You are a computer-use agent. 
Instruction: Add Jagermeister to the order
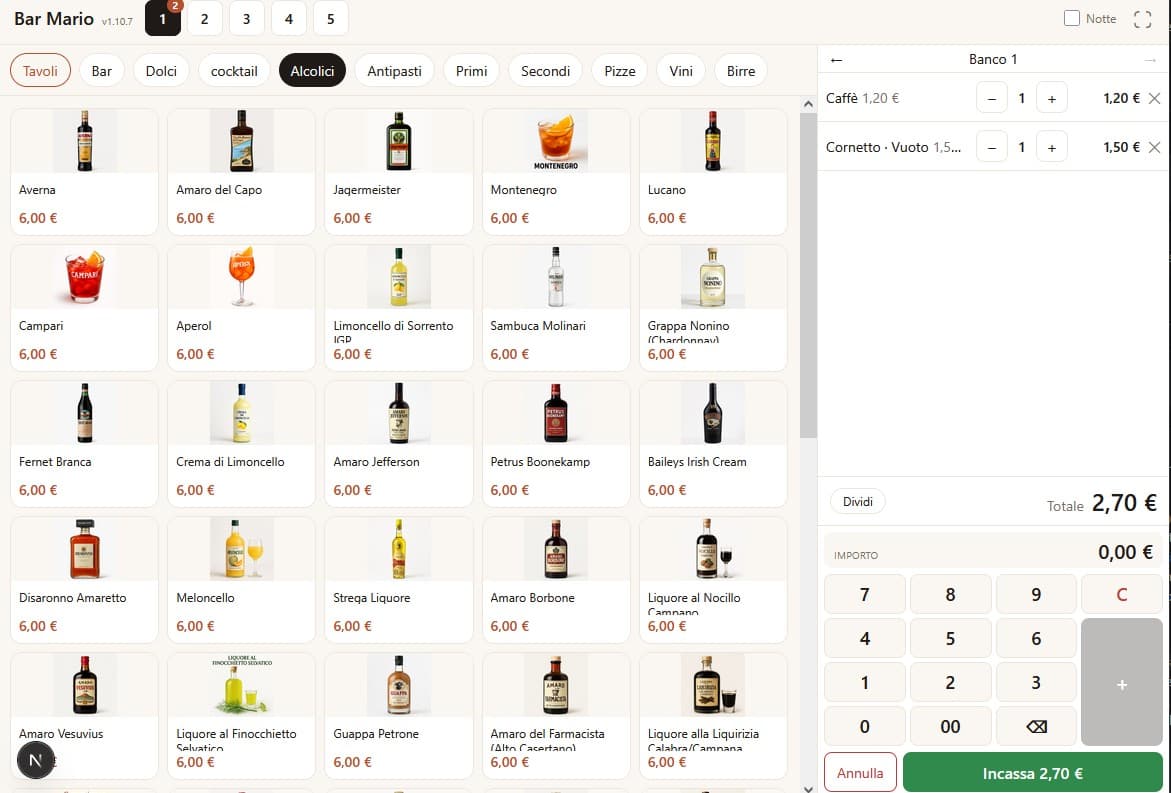click(399, 172)
